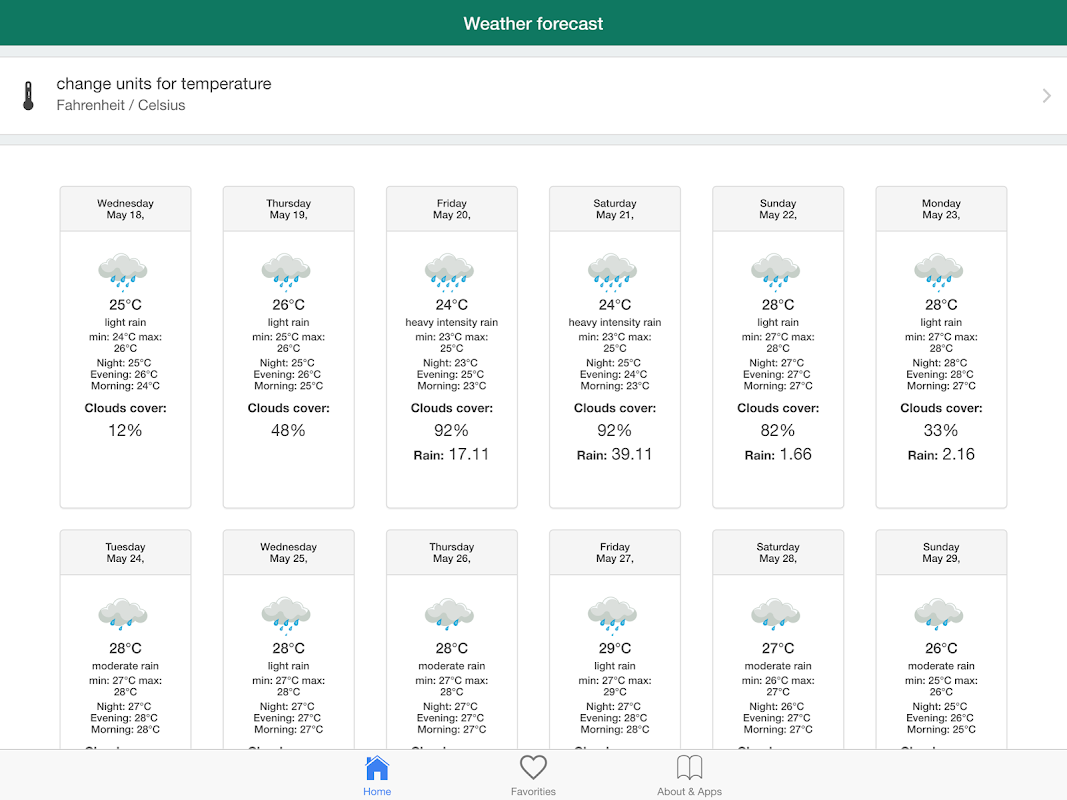1067x800 pixels.
Task: Click the Wednesday May 18 card header
Action: point(125,209)
